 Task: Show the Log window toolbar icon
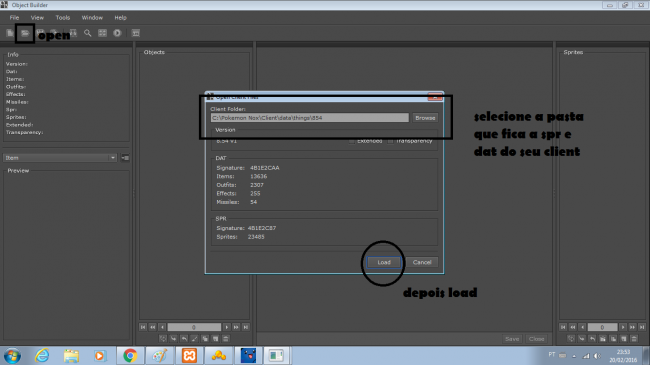pos(136,33)
